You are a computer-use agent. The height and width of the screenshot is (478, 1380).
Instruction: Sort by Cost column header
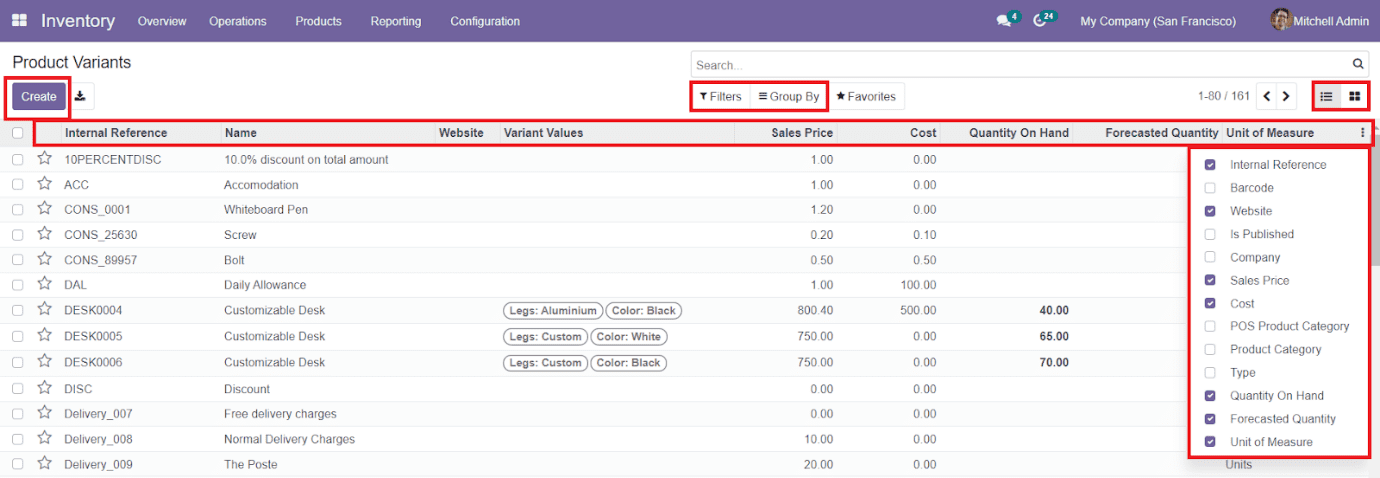click(x=923, y=133)
